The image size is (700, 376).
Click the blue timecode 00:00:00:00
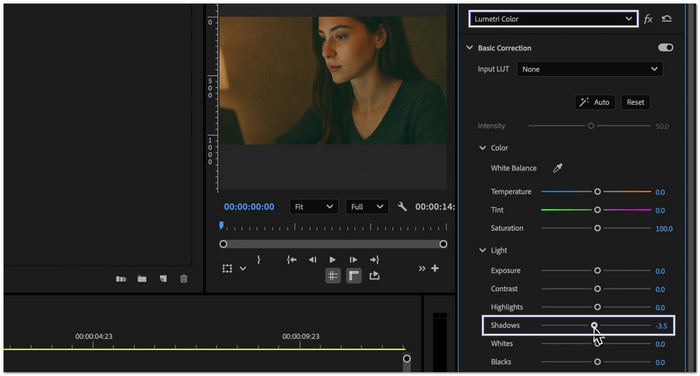[x=249, y=207]
